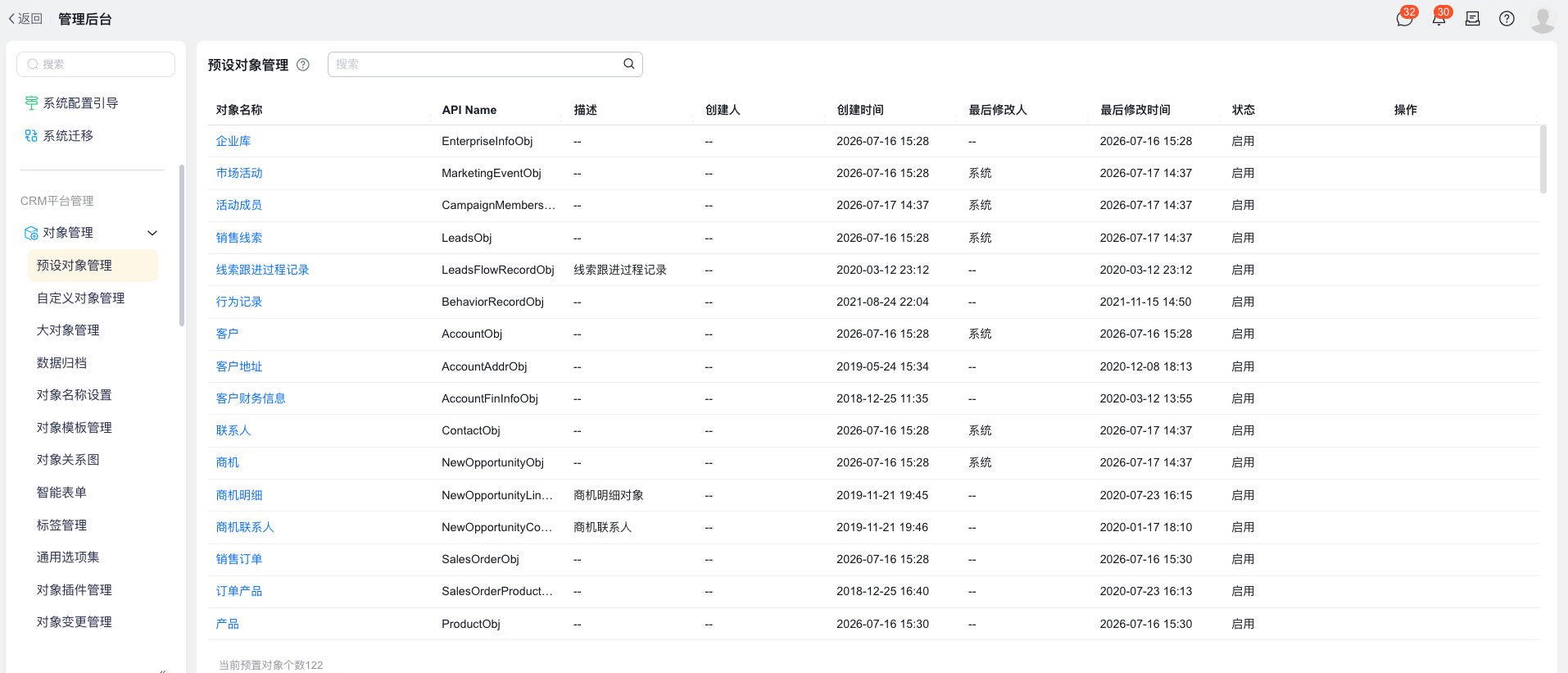Click the sidebar vertical scrollbar
1568x673 pixels.
(182, 246)
